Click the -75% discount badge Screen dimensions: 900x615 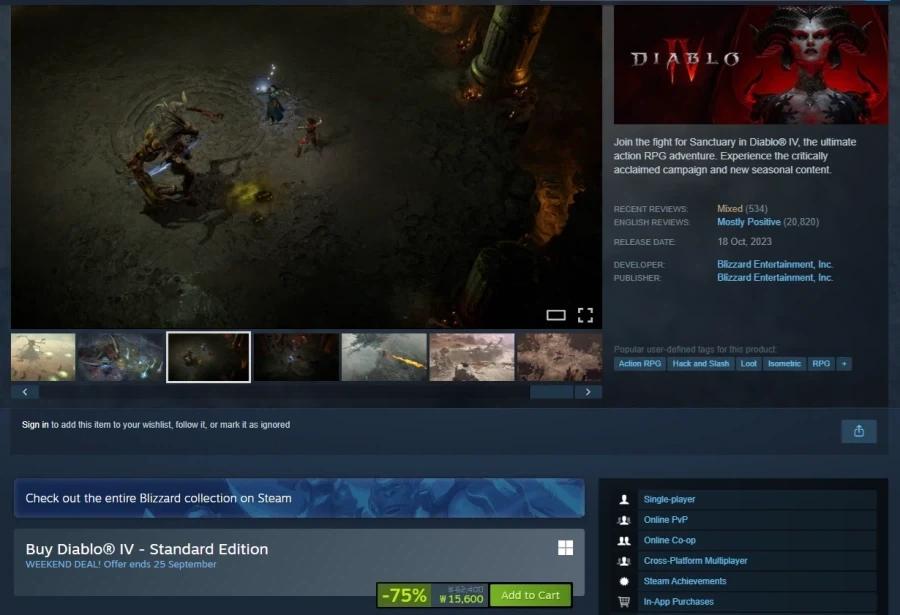pos(404,595)
